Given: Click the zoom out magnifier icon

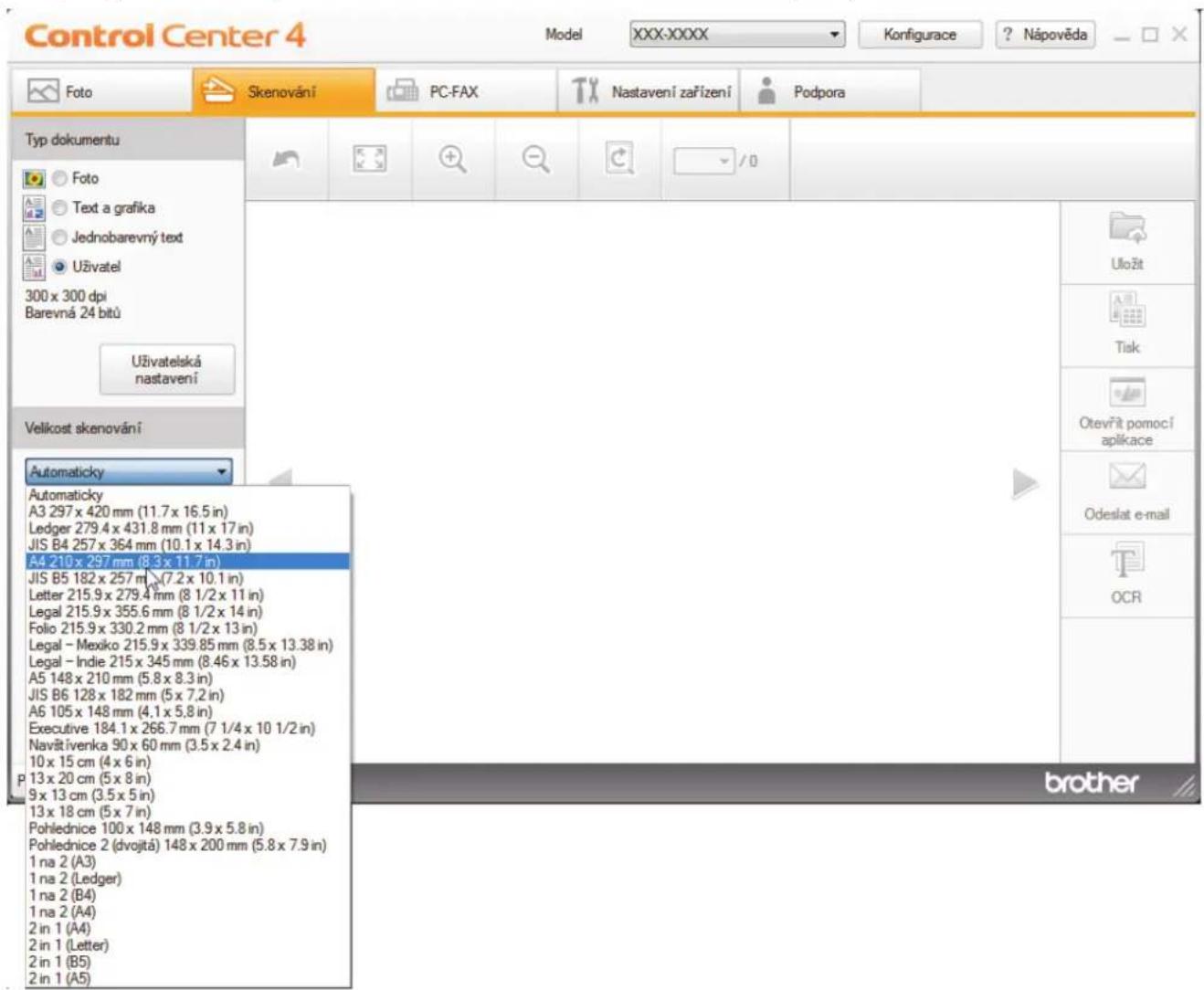Looking at the screenshot, I should click(536, 160).
